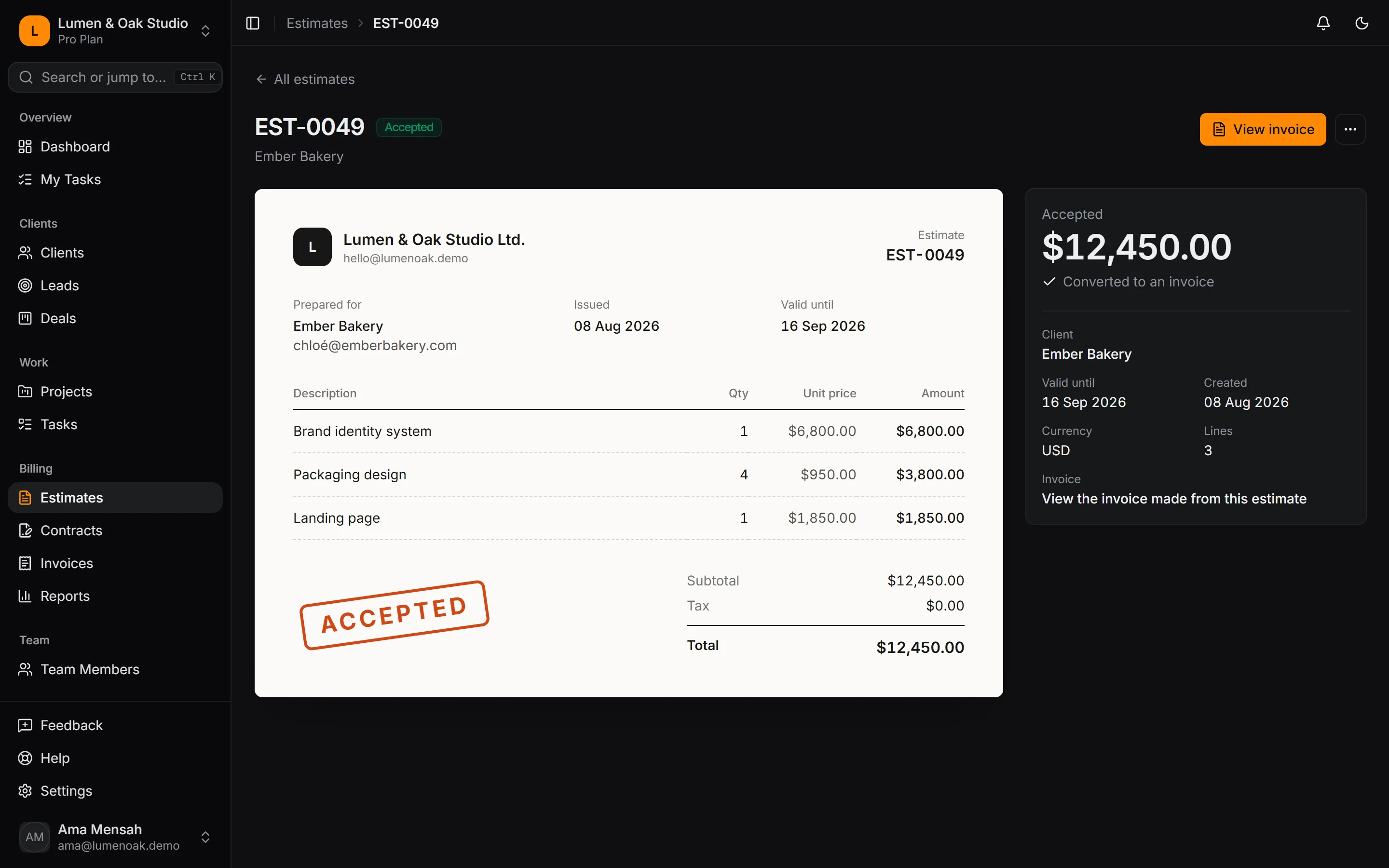Click the Leads target icon
The image size is (1389, 868).
(25, 285)
